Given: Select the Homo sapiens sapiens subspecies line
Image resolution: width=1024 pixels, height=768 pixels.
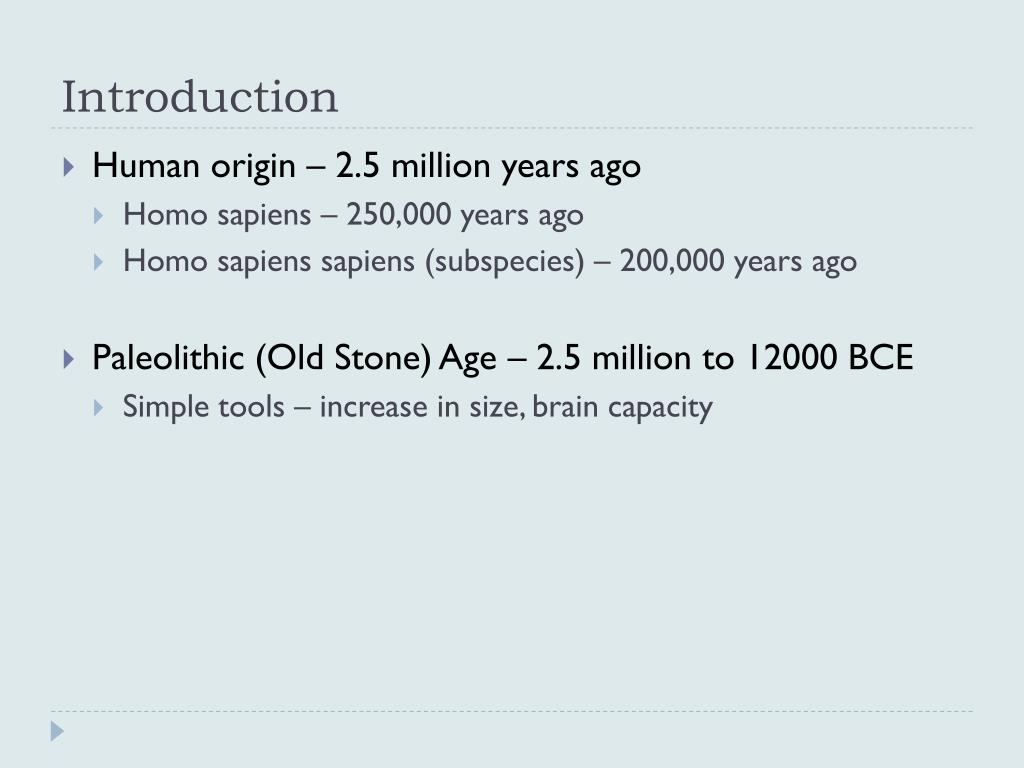Looking at the screenshot, I should (490, 261).
